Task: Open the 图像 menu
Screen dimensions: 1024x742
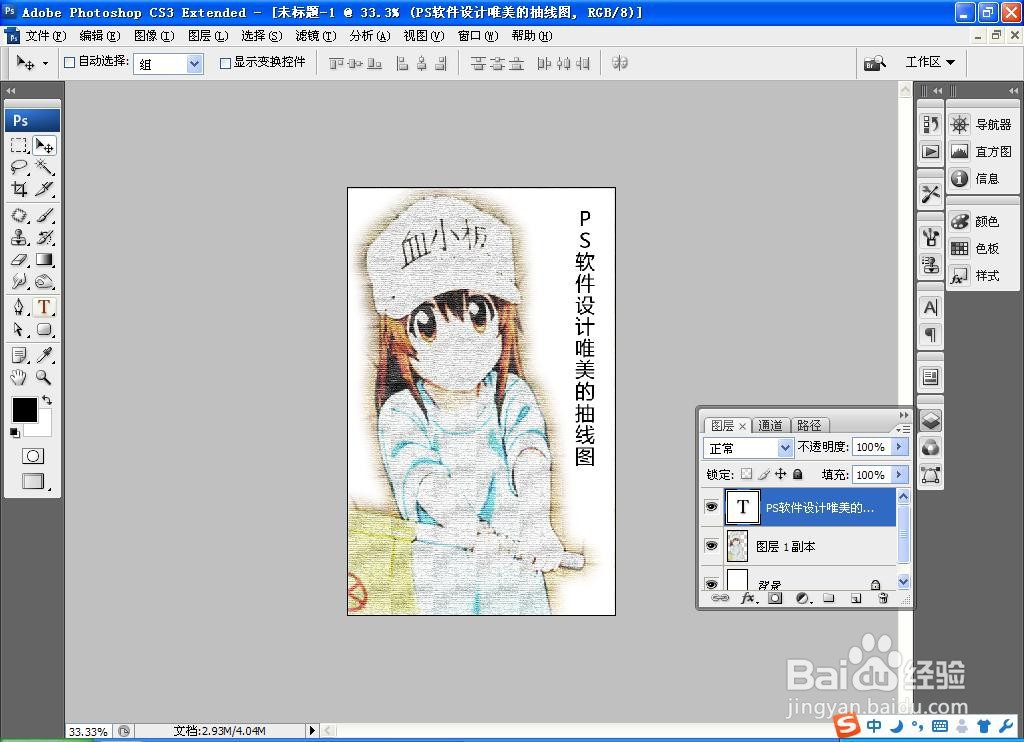Action: (x=154, y=36)
